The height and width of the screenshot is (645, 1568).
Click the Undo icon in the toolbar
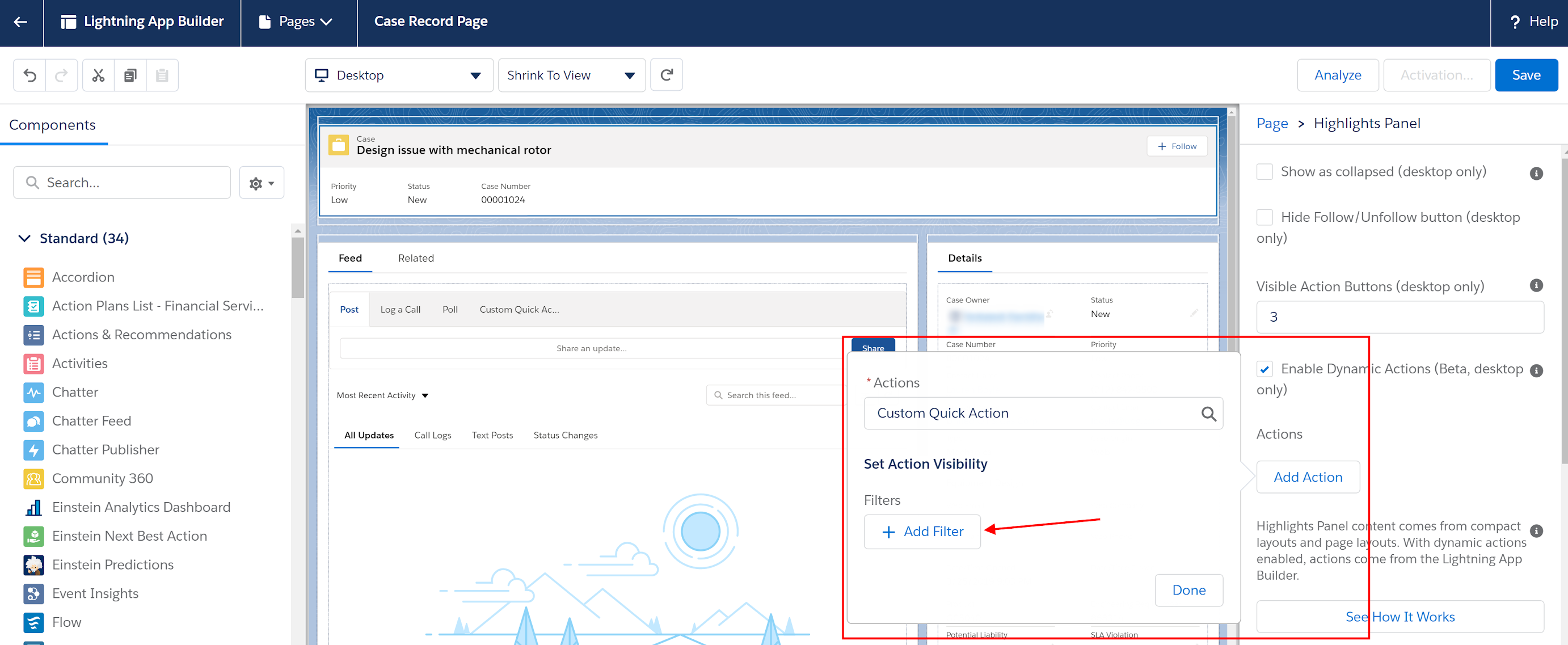30,74
